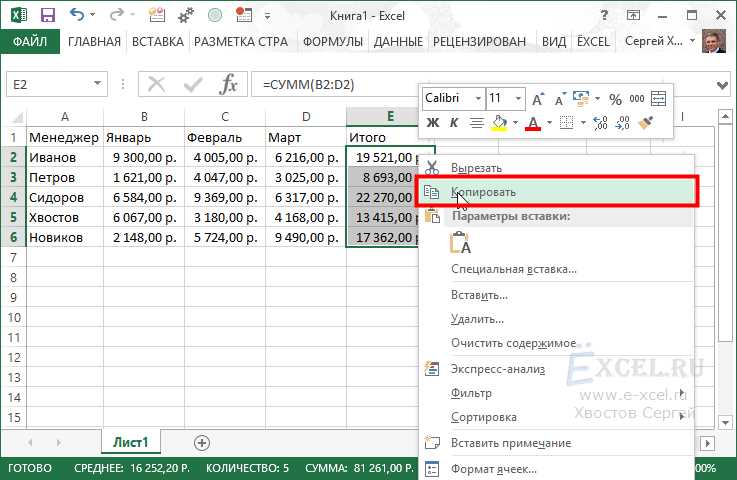737x480 pixels.
Task: Open account menu Сергей Х...
Action: pos(659,41)
